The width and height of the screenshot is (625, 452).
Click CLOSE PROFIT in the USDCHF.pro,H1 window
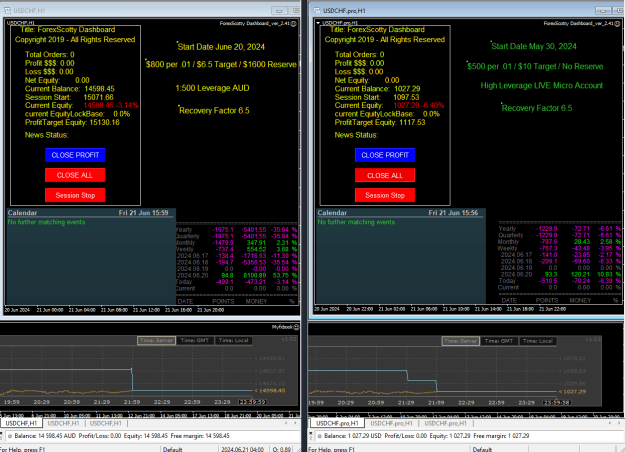[x=385, y=155]
